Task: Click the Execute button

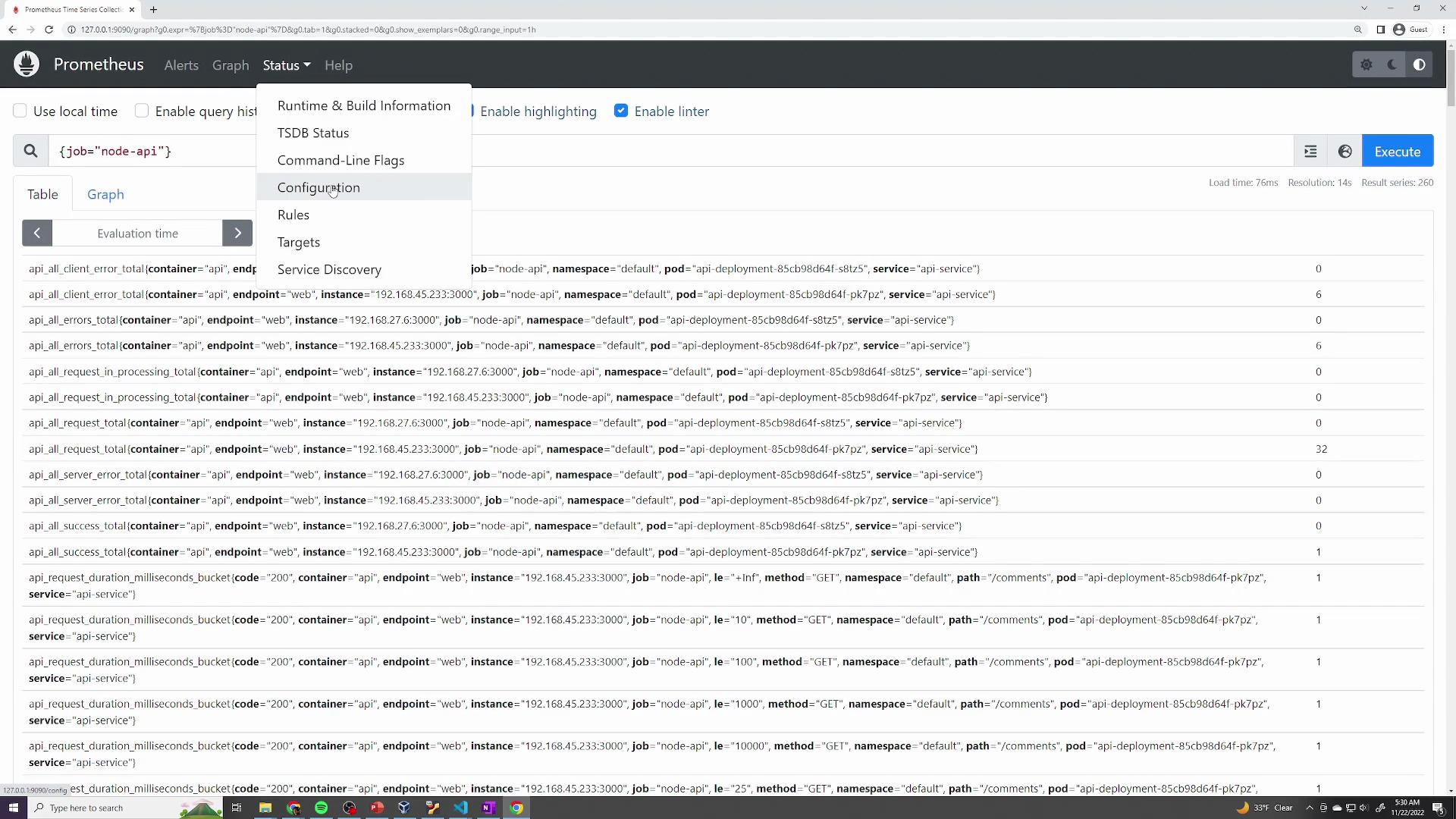Action: coord(1398,151)
